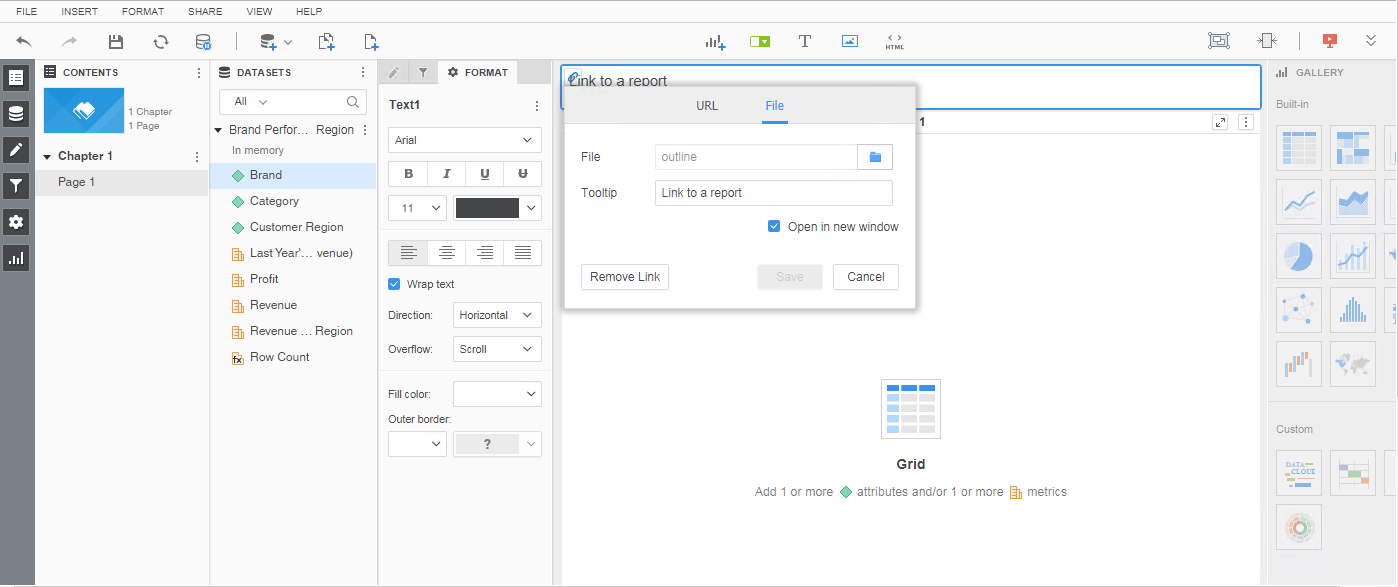This screenshot has width=1398, height=587.
Task: Toggle off Wrap text in Format panel
Action: [x=393, y=283]
